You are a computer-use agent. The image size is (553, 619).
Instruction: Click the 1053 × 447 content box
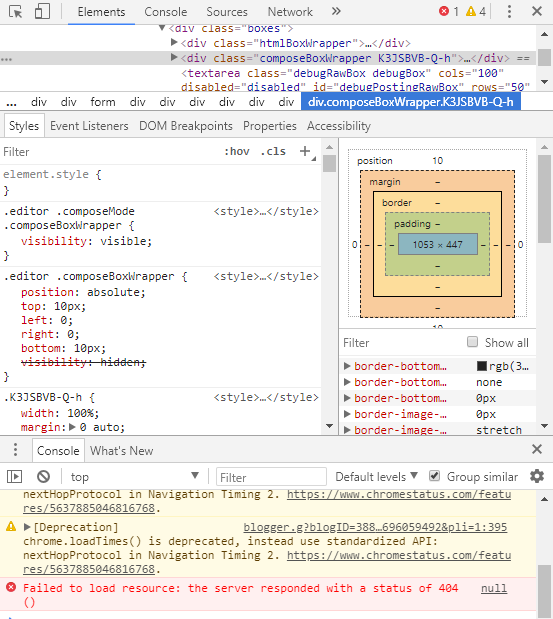[438, 244]
